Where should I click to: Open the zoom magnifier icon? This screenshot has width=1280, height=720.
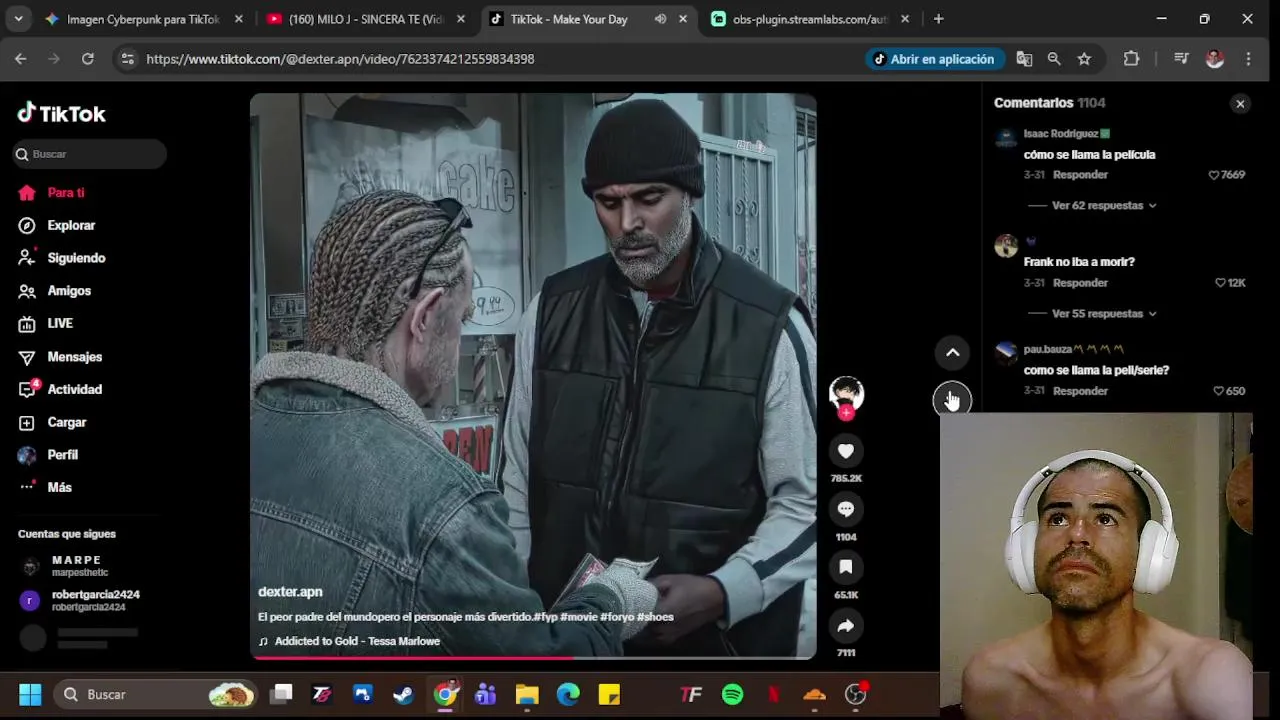1054,59
